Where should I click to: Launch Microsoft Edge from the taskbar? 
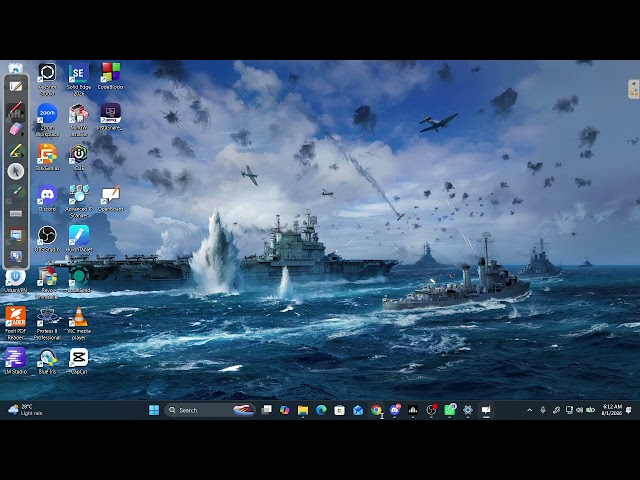[321, 410]
